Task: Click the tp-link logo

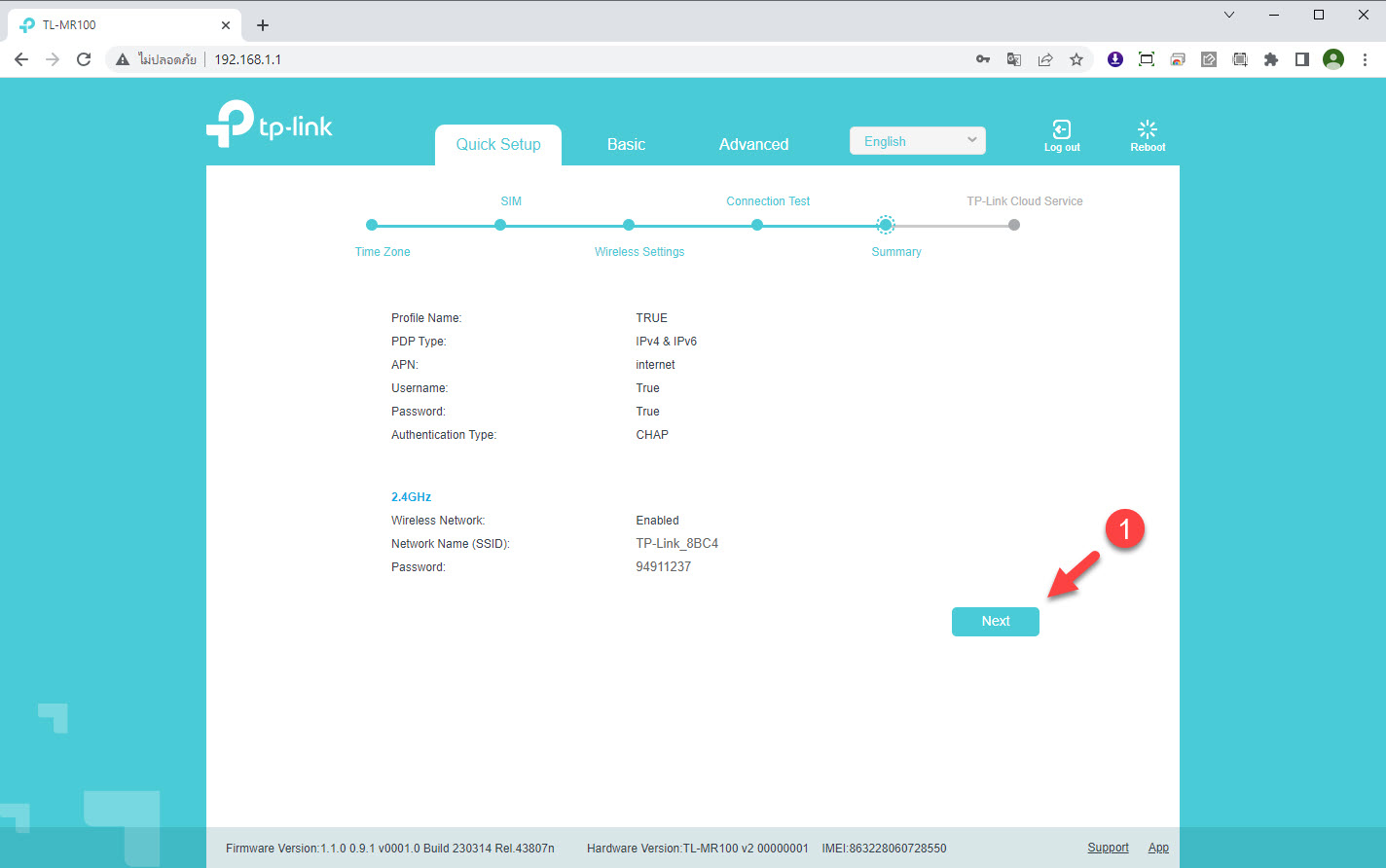Action: [x=270, y=124]
